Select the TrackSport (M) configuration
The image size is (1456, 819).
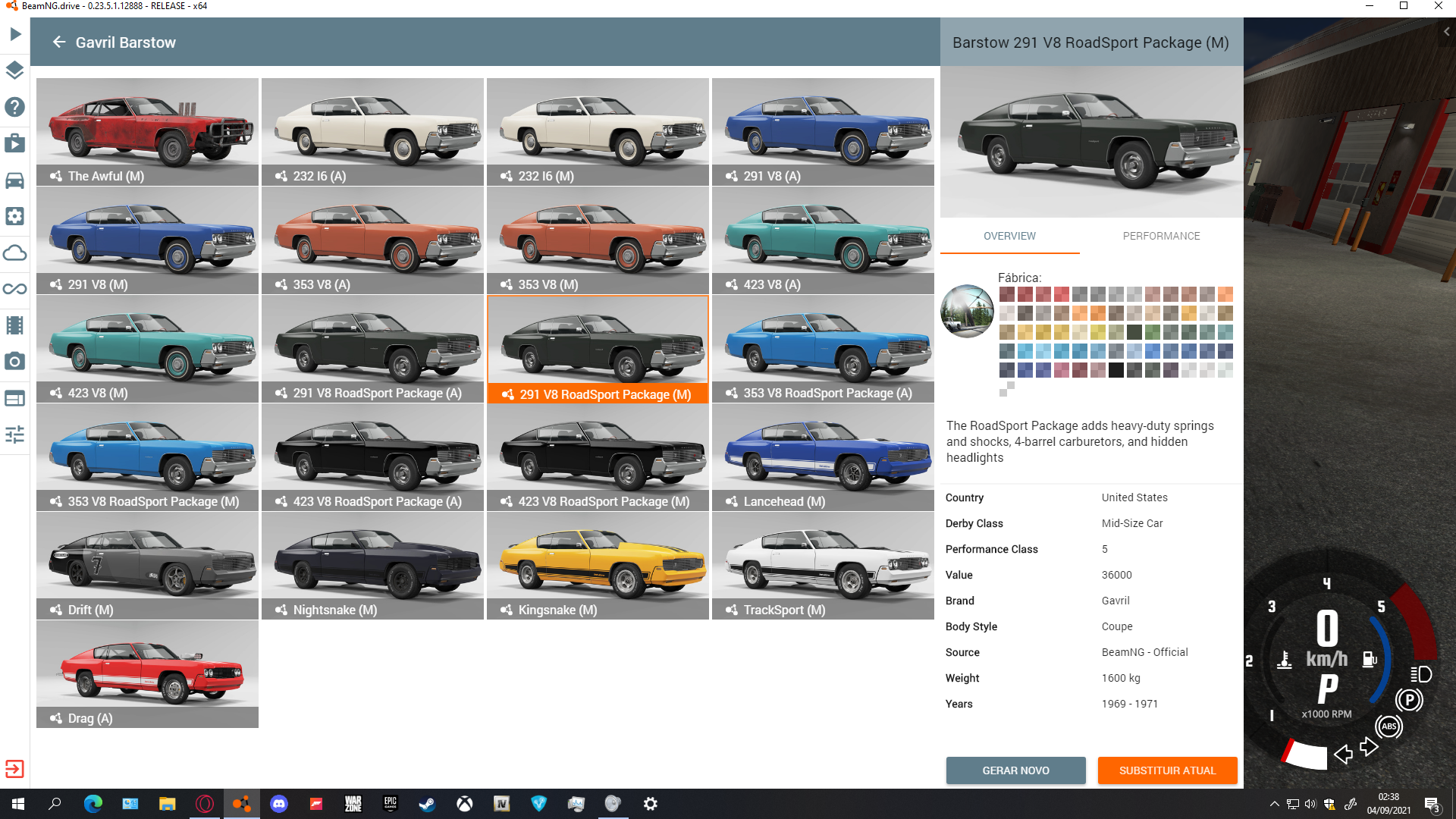[x=823, y=566]
